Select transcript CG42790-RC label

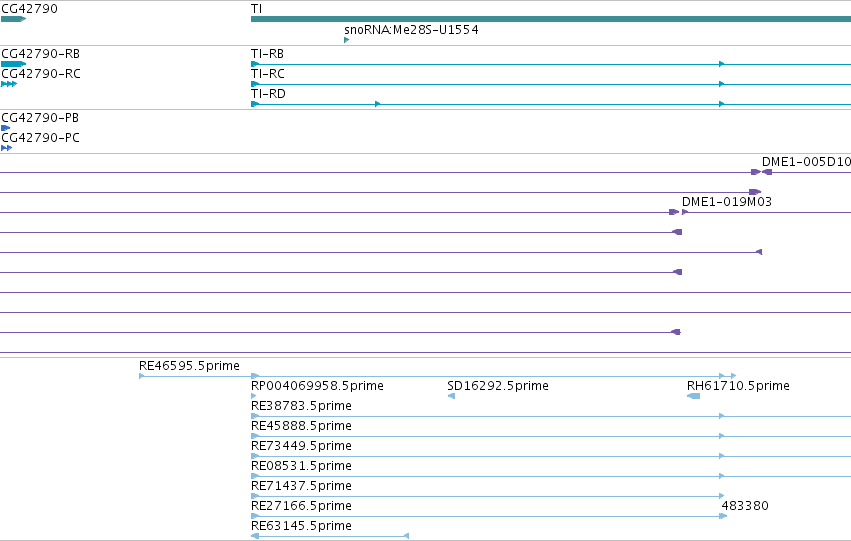[x=41, y=74]
